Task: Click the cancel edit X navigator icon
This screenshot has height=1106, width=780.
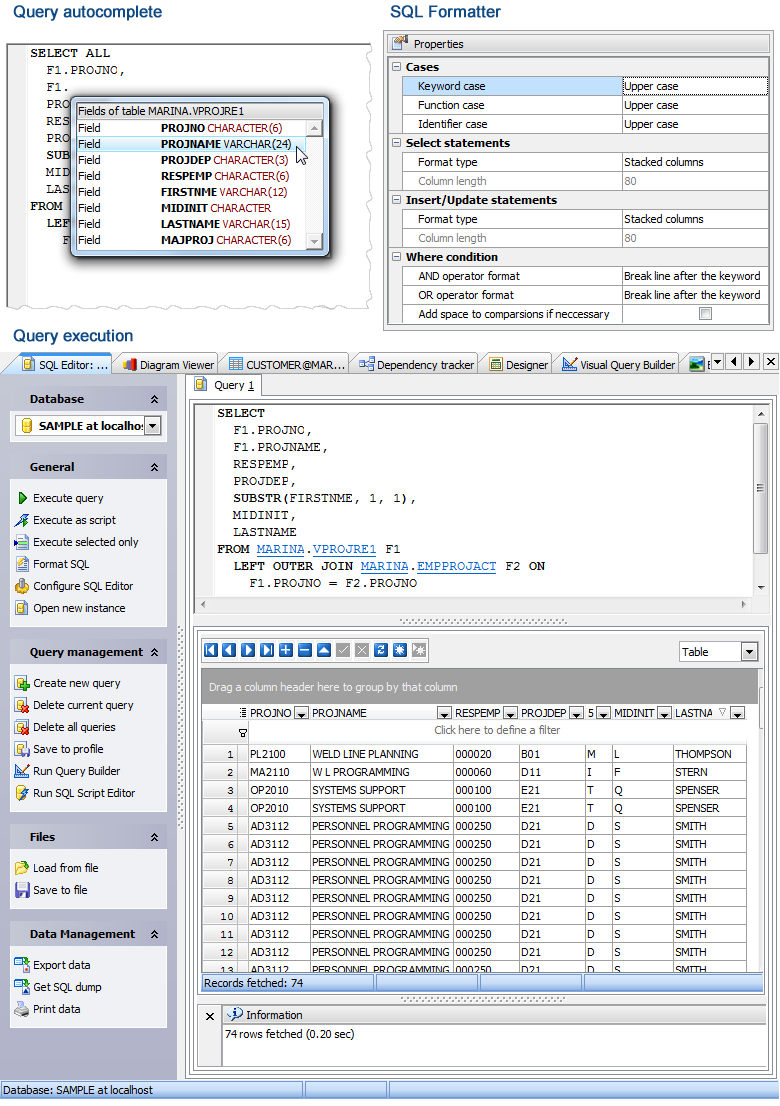Action: click(x=362, y=650)
